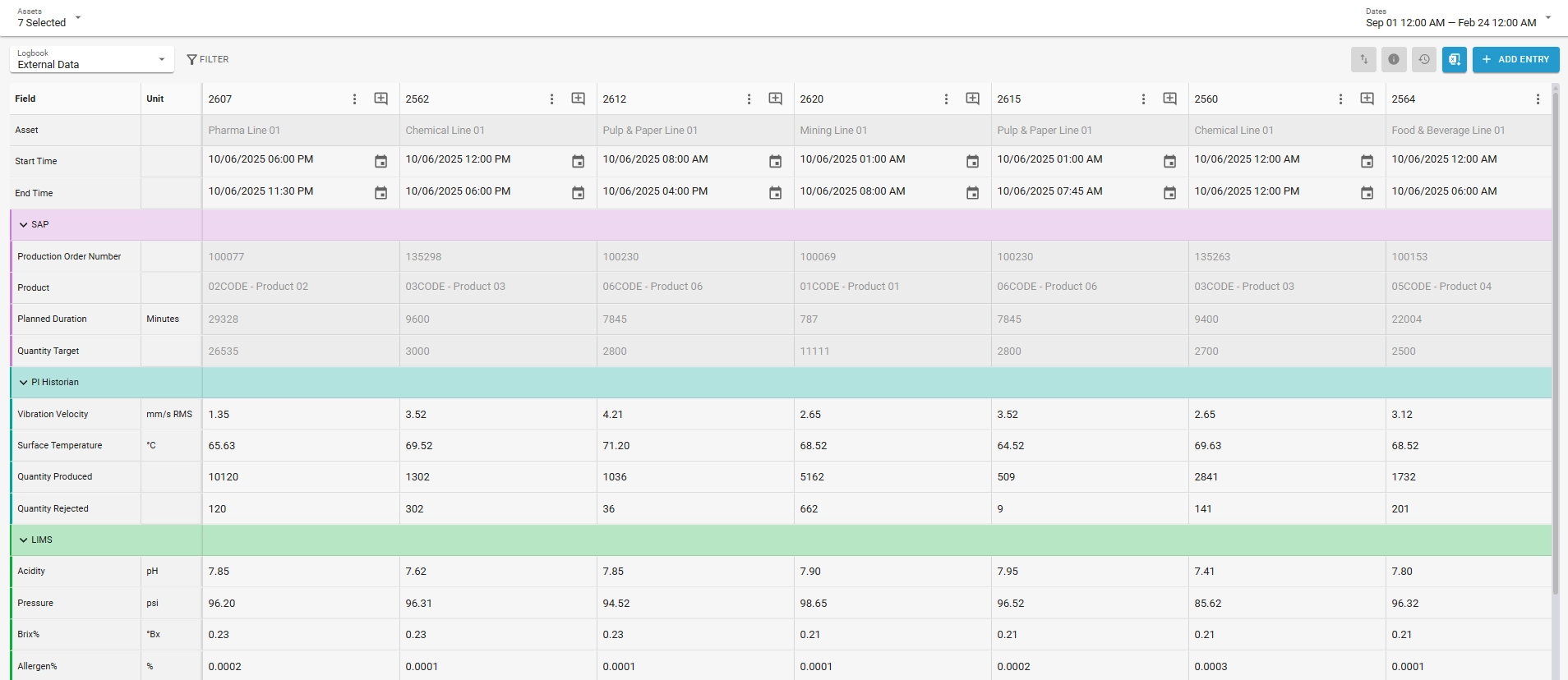Add a comment to entry 2607
The image size is (1568, 680).
click(381, 99)
